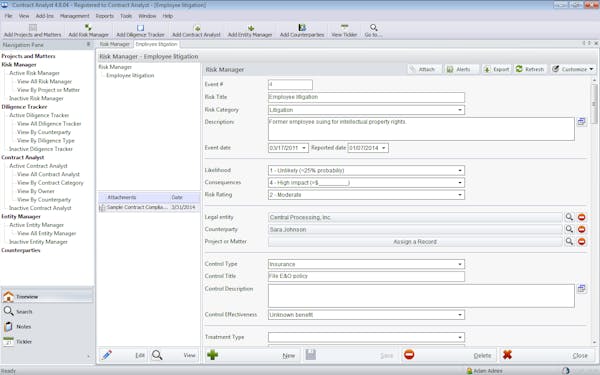Click the Add Entity Manager toolbar icon
600x375 pixels.
point(251,28)
